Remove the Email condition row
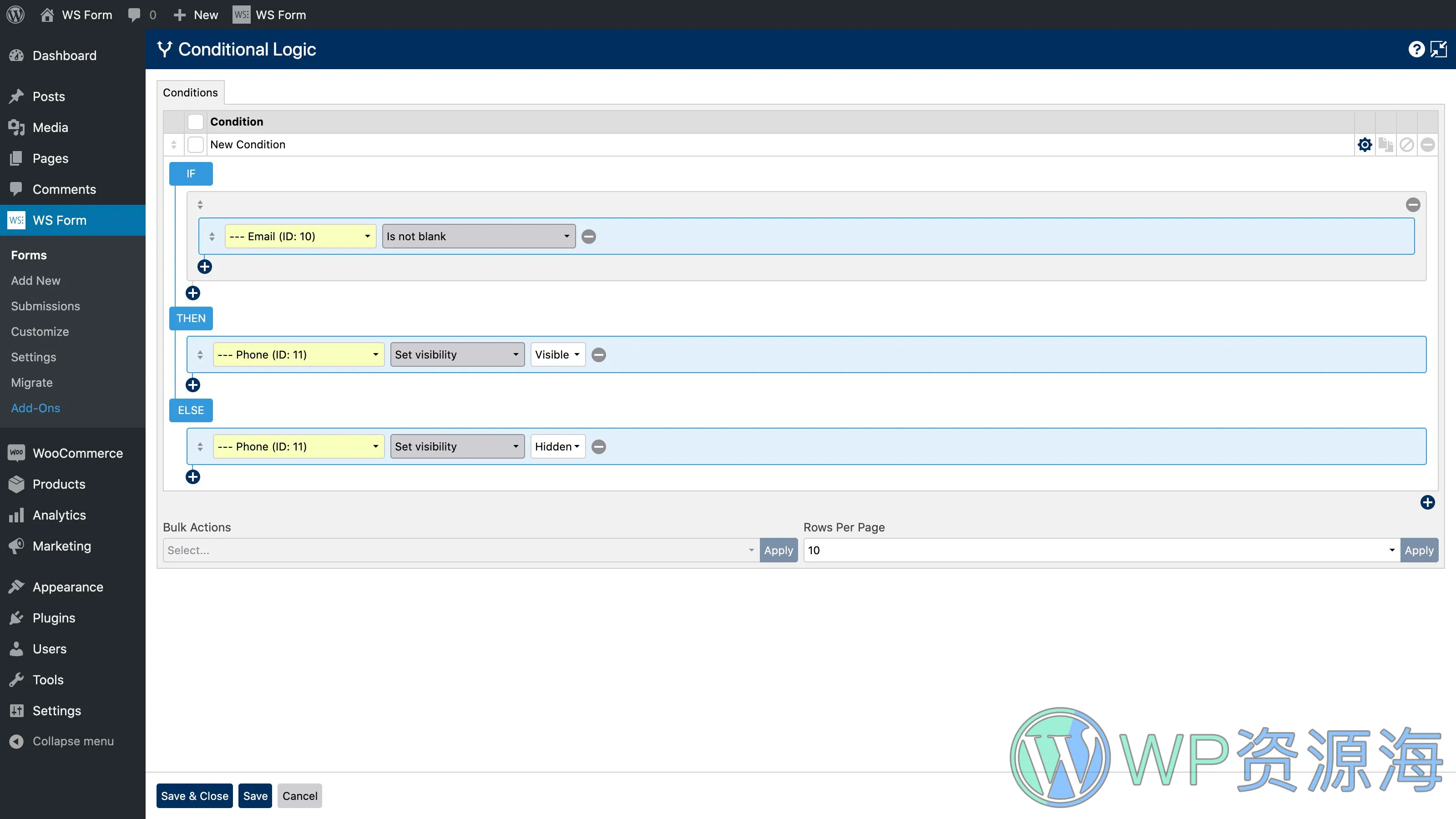Screen dimensions: 1456x819 click(x=588, y=236)
